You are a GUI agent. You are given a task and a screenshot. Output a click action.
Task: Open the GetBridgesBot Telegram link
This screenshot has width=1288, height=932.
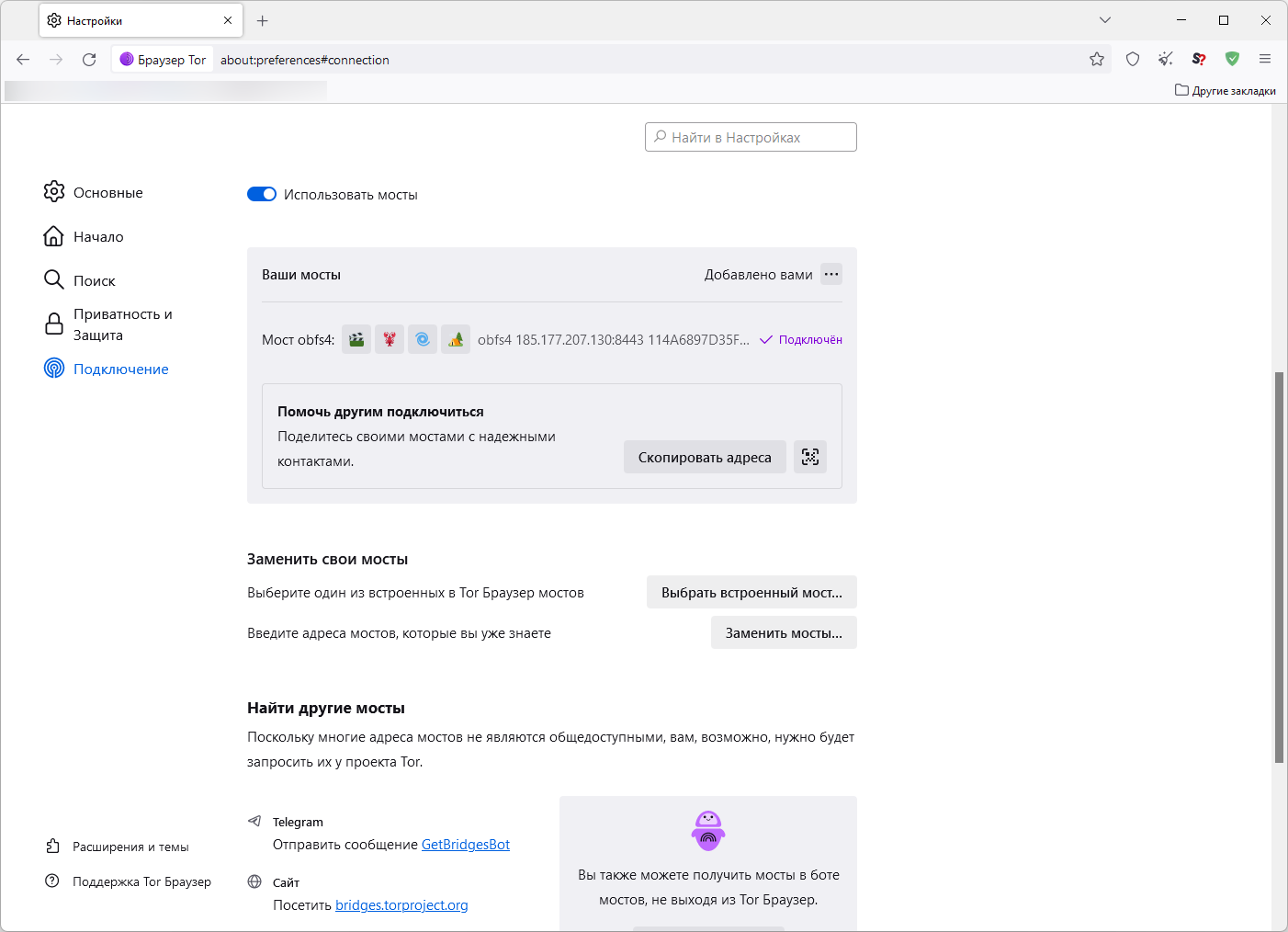[x=466, y=845]
